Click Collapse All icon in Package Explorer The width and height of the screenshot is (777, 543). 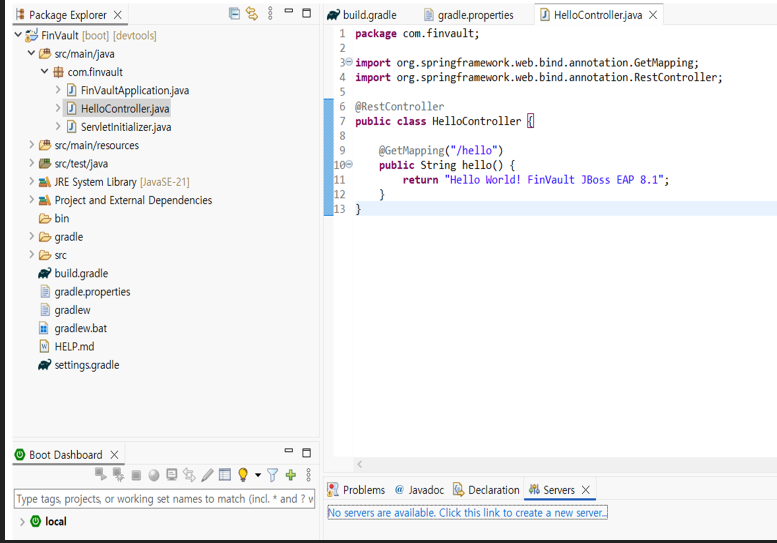tap(234, 13)
